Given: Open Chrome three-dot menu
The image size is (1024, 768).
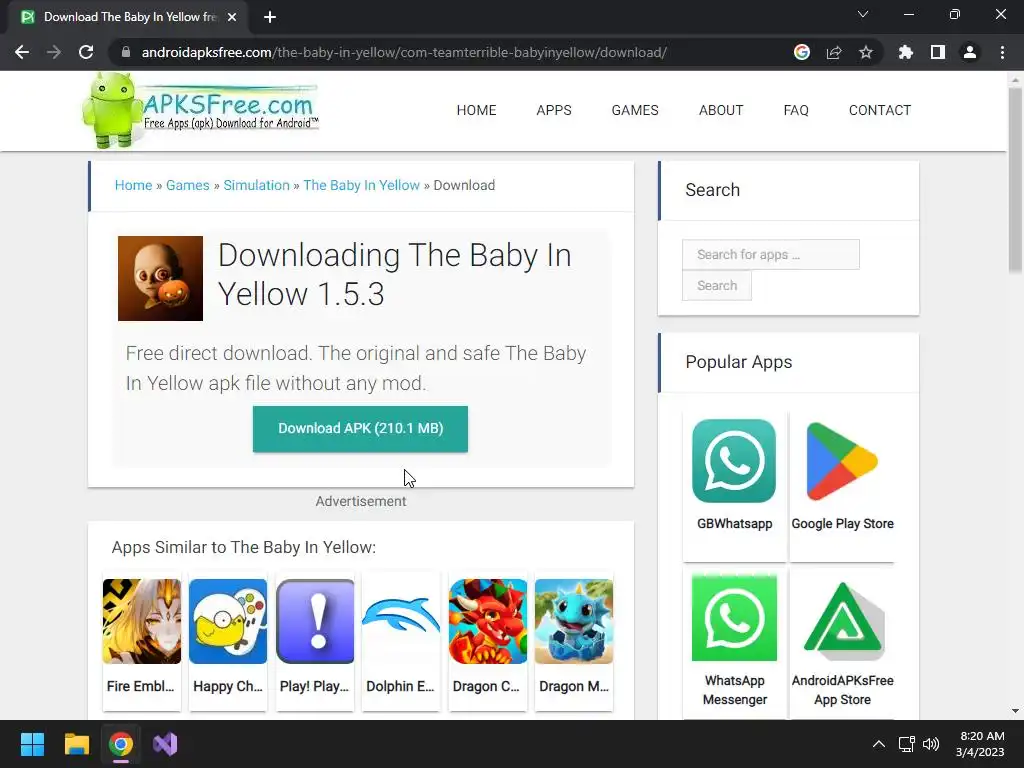Looking at the screenshot, I should coord(1002,52).
